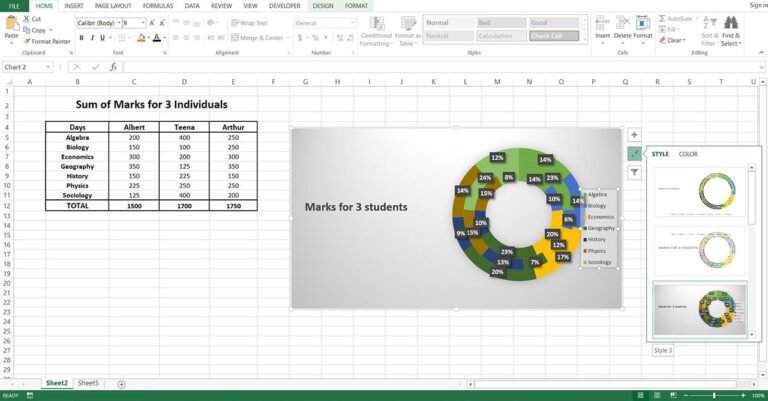
Task: Click the Copy icon in Clipboard group
Action: tap(26, 30)
